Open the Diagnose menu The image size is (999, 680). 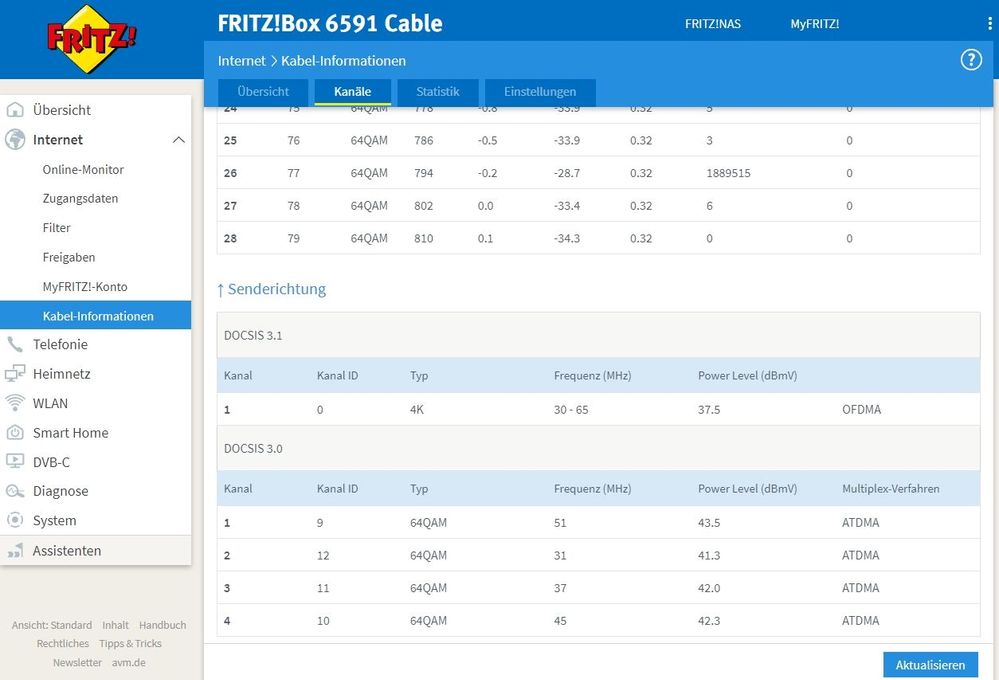coord(61,491)
